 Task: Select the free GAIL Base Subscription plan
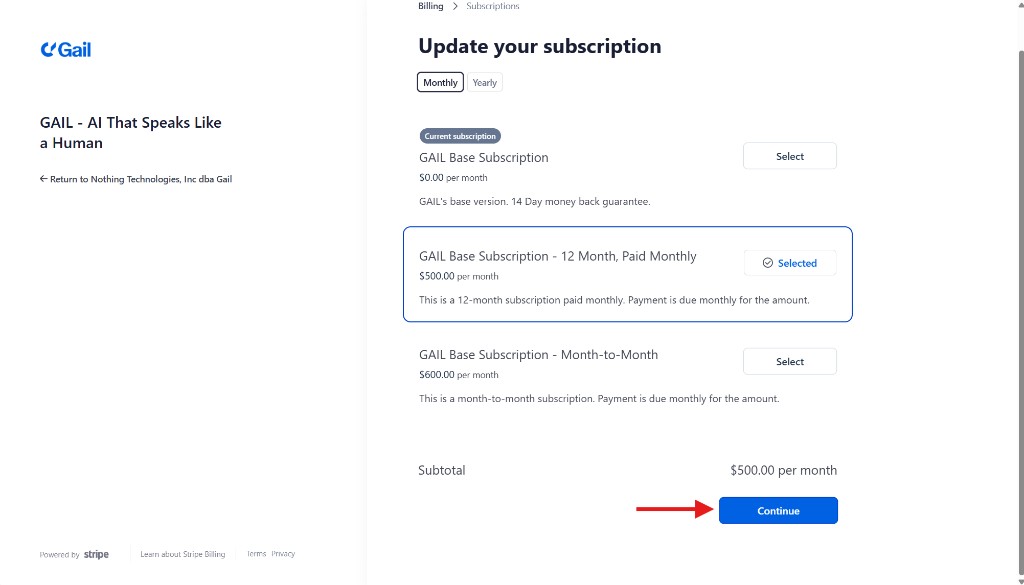click(789, 156)
